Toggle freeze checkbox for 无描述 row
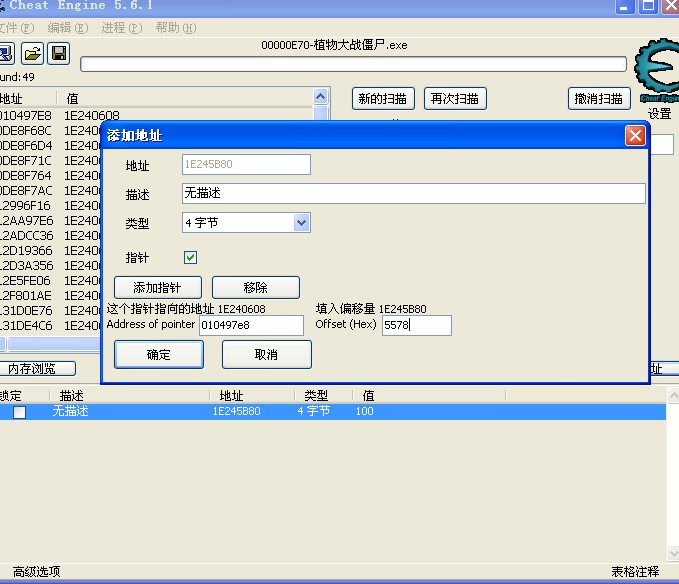The image size is (679, 584). [x=19, y=412]
